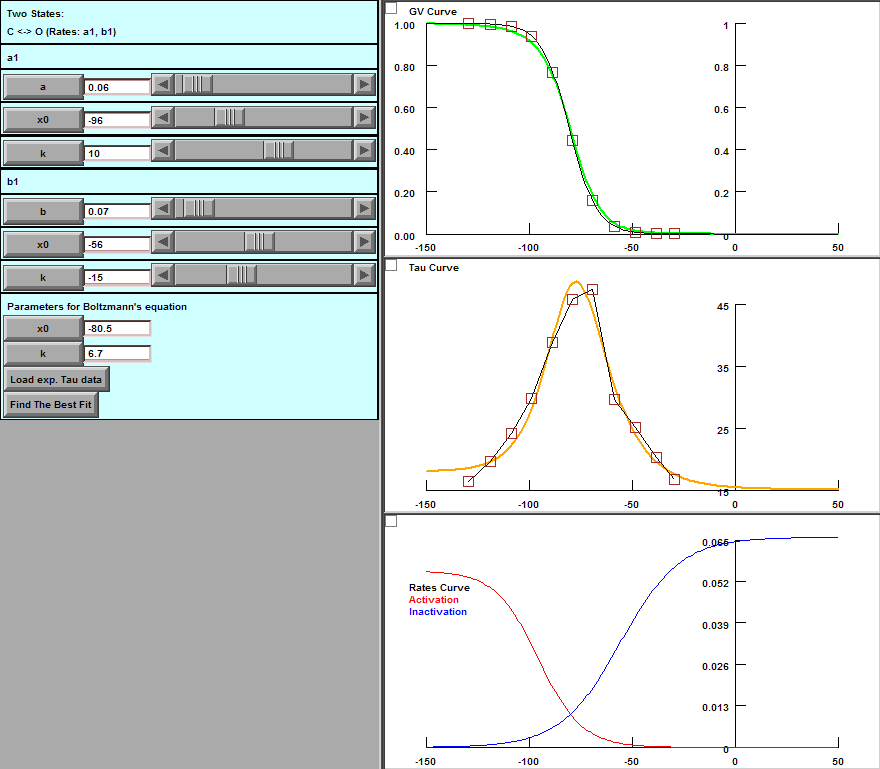Click Find The Best Fit button

(51, 405)
